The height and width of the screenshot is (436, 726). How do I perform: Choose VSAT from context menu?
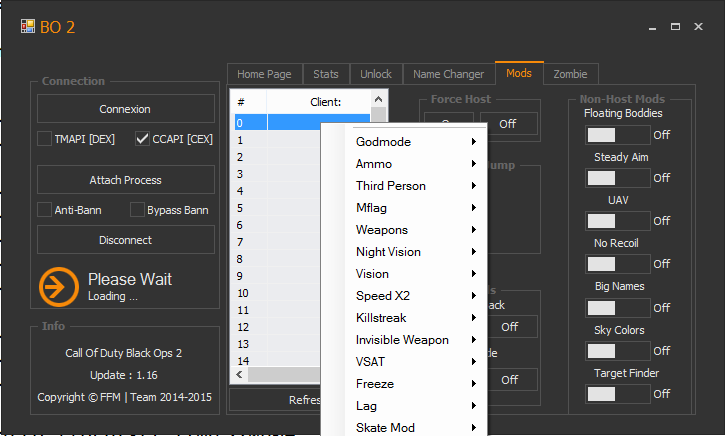416,361
